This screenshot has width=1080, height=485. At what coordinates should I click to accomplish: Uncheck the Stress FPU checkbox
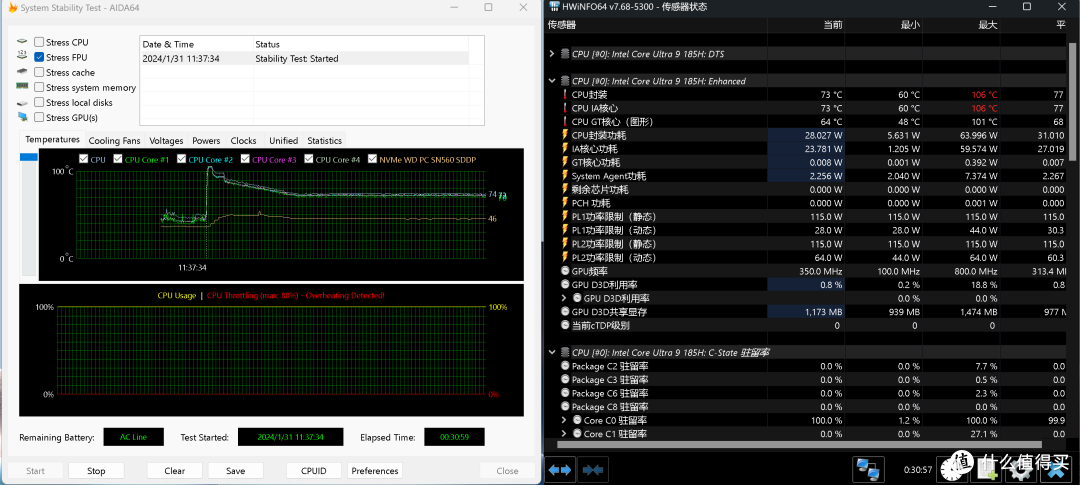[x=39, y=57]
